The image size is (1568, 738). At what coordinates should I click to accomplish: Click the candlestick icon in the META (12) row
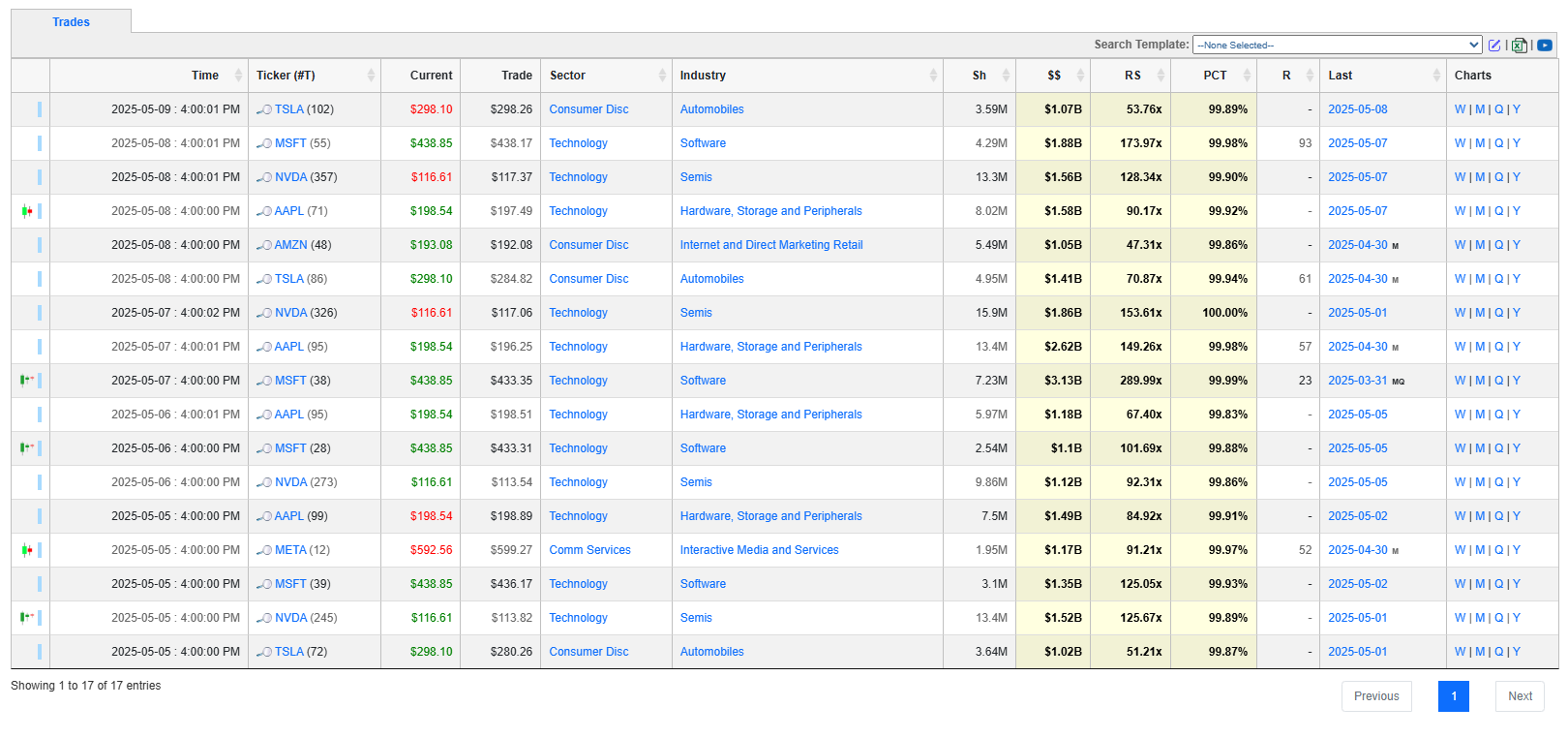click(x=27, y=550)
